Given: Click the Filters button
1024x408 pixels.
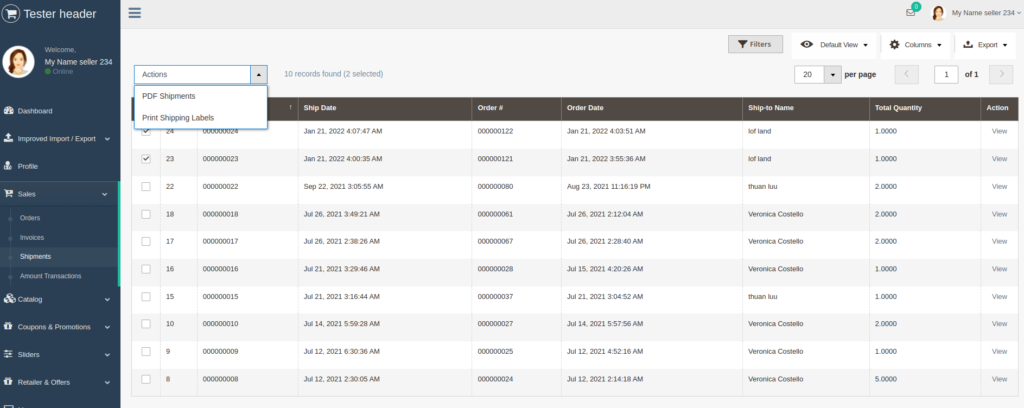Looking at the screenshot, I should 754,44.
